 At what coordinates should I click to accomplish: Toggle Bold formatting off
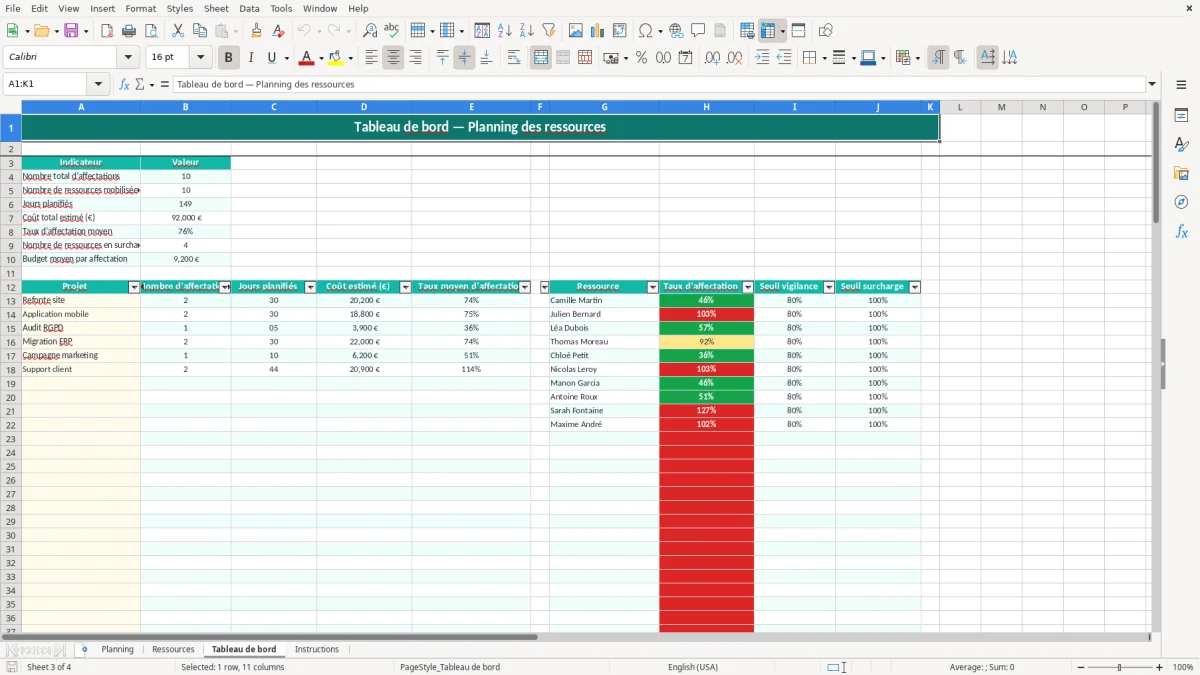tap(229, 58)
